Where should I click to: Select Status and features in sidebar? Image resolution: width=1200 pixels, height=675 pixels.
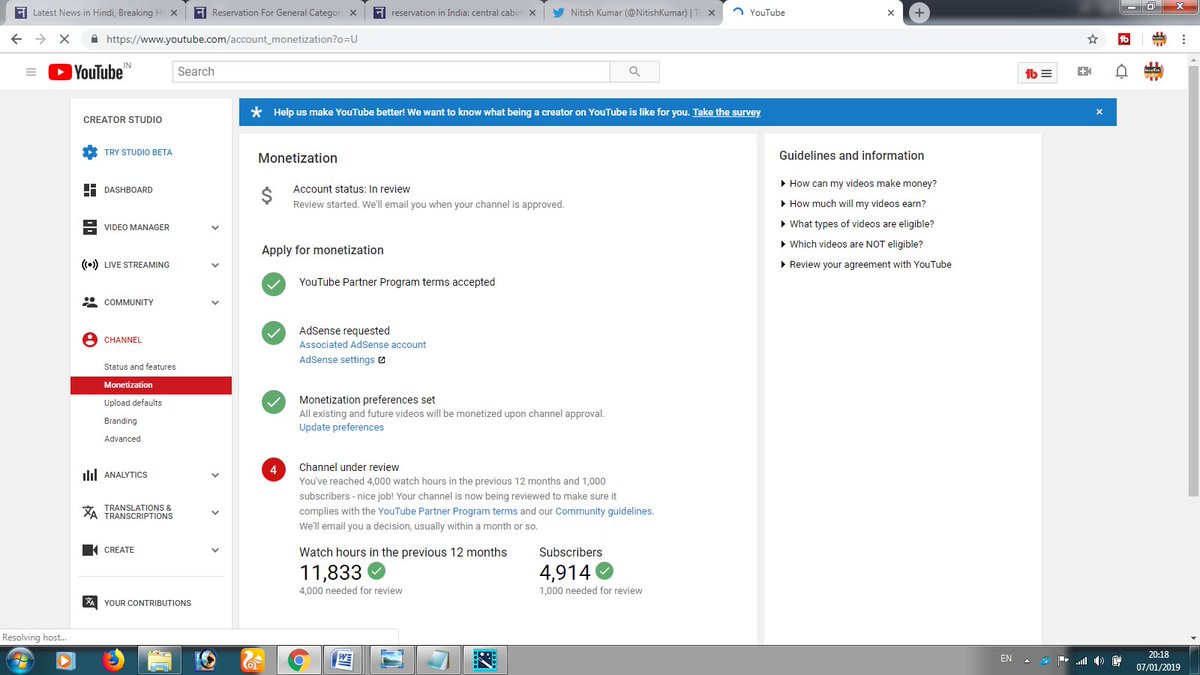tap(140, 367)
